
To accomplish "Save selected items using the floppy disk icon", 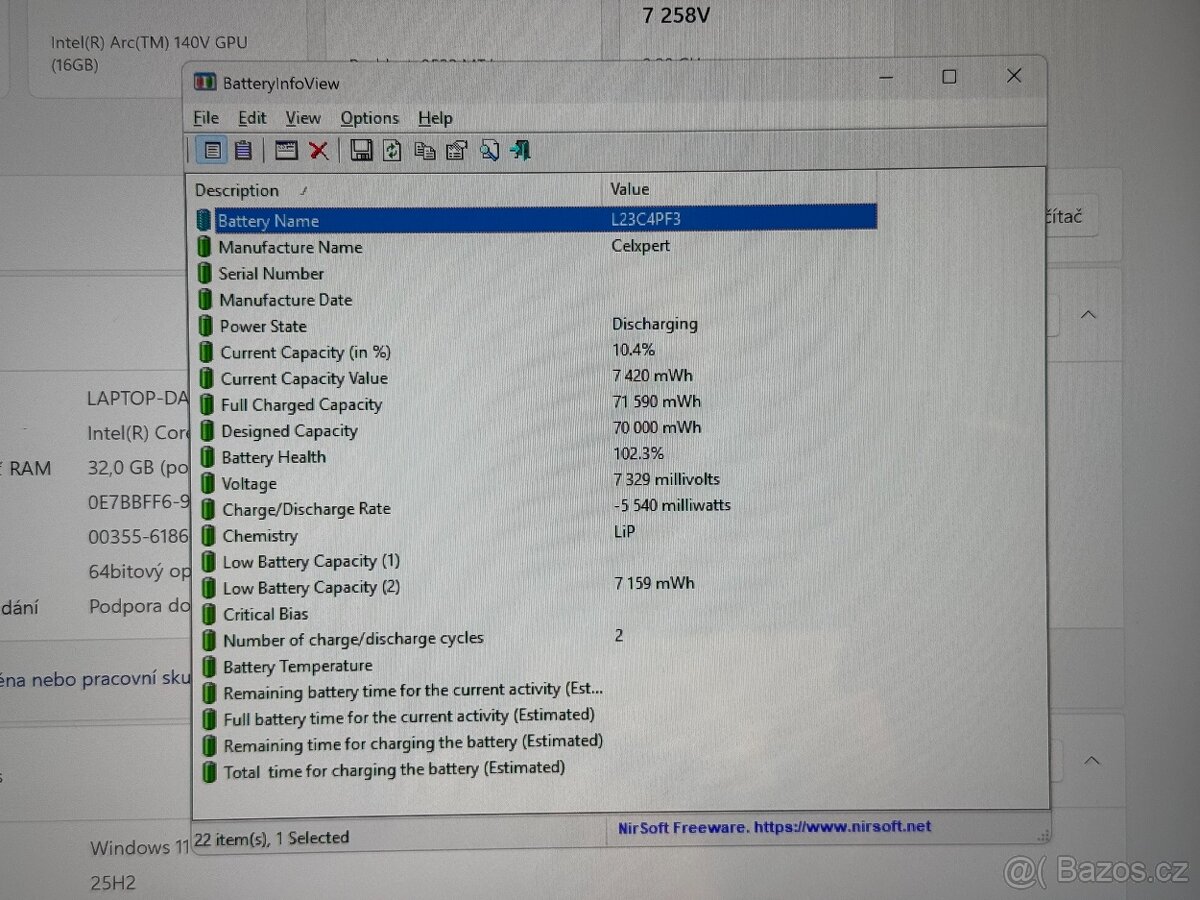I will point(362,150).
